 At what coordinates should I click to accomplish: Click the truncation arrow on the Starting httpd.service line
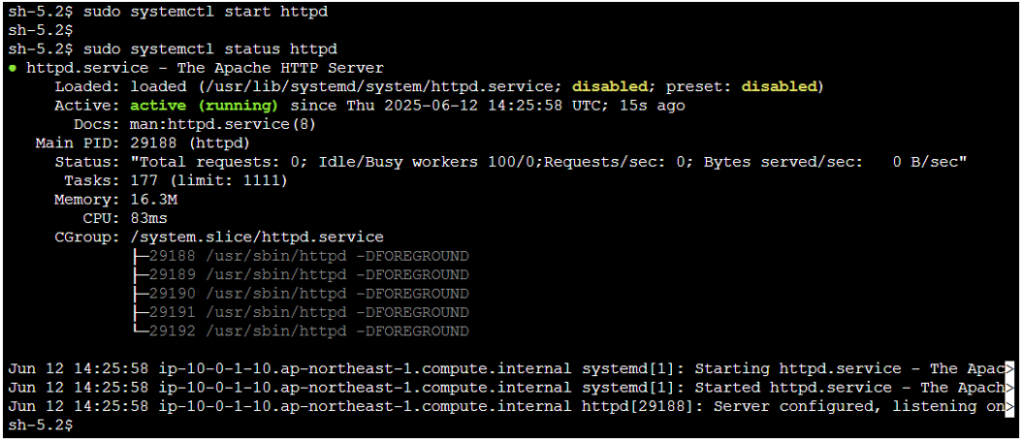pos(1010,369)
